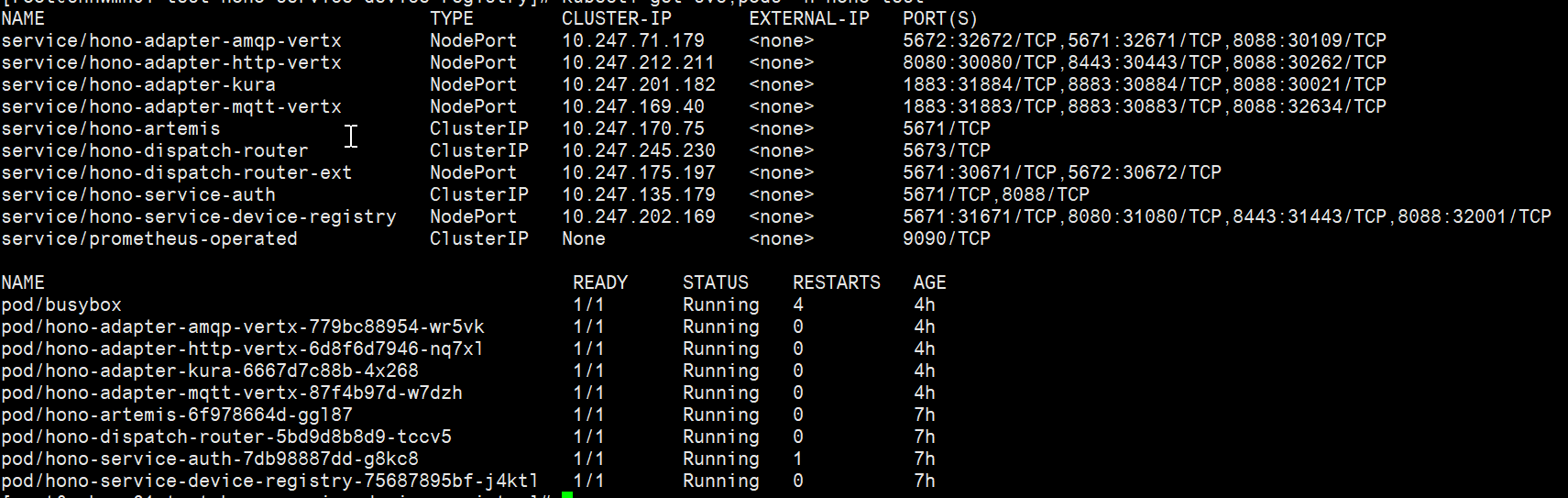
Task: Click the 7h age of hono-dispatch-router pod
Action: pos(925,437)
